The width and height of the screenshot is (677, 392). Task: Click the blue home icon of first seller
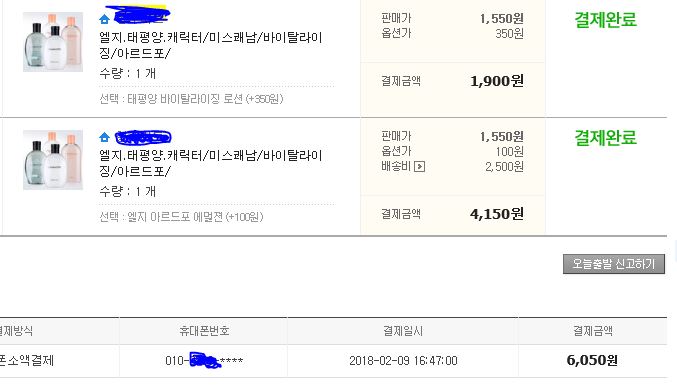point(104,19)
